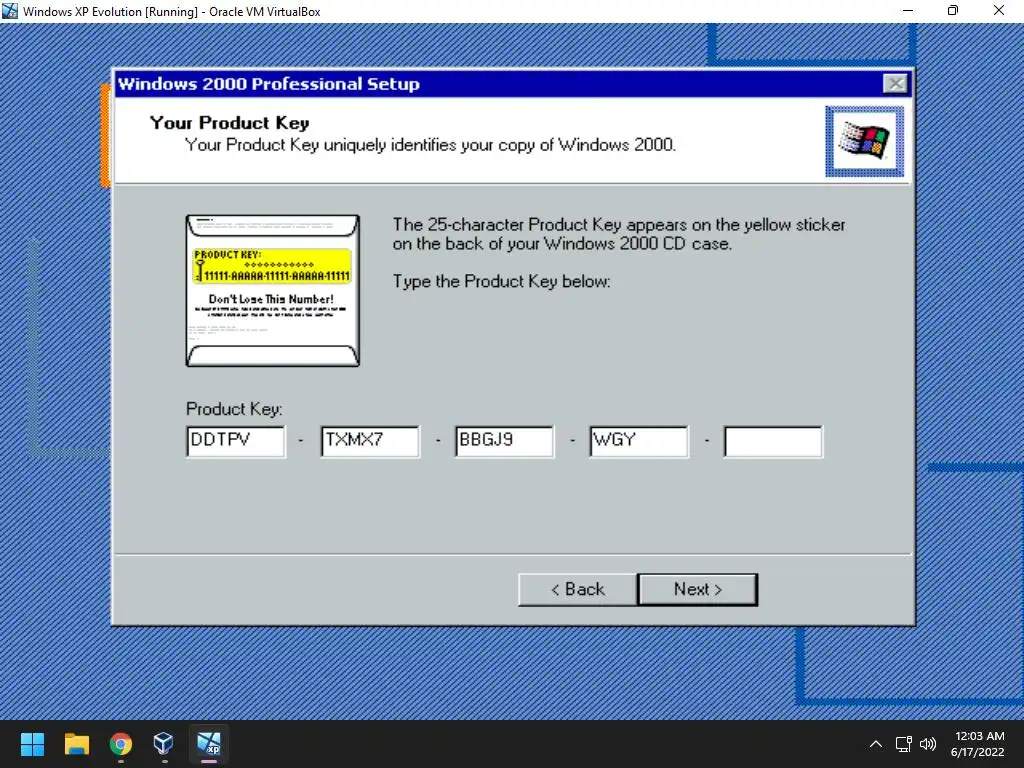
Task: Restore down the VirtualBox window
Action: [x=953, y=10]
